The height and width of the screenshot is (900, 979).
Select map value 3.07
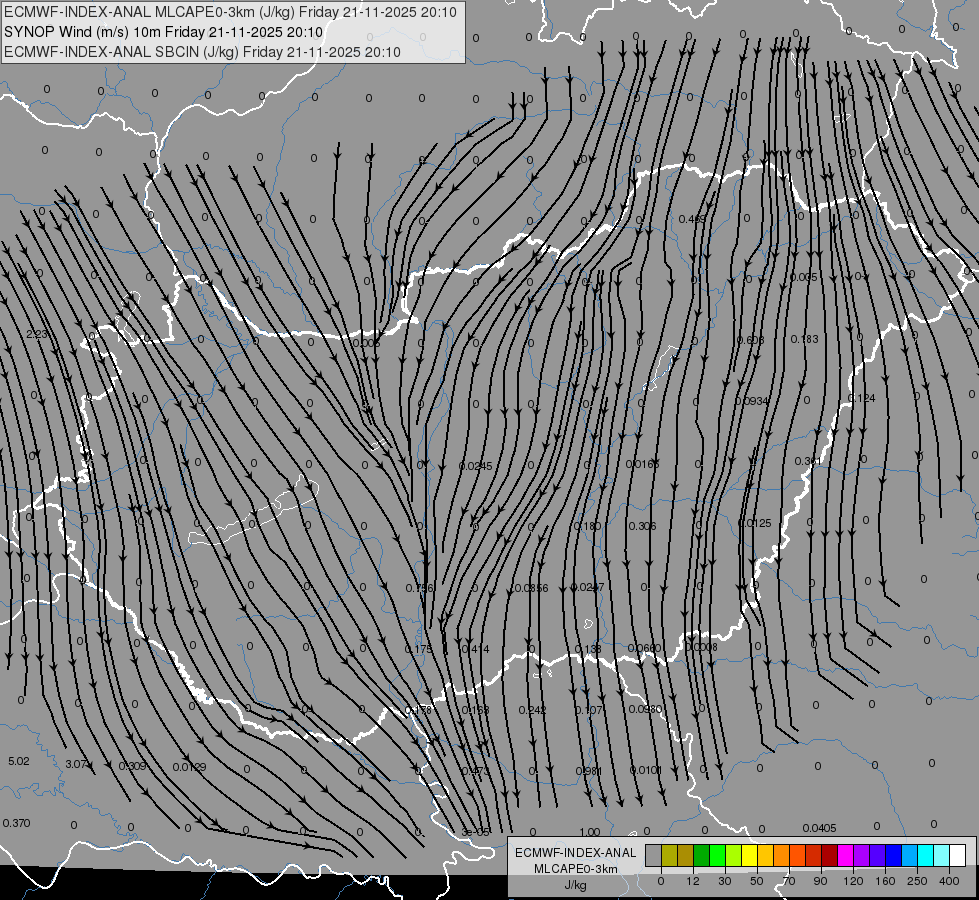click(x=76, y=764)
